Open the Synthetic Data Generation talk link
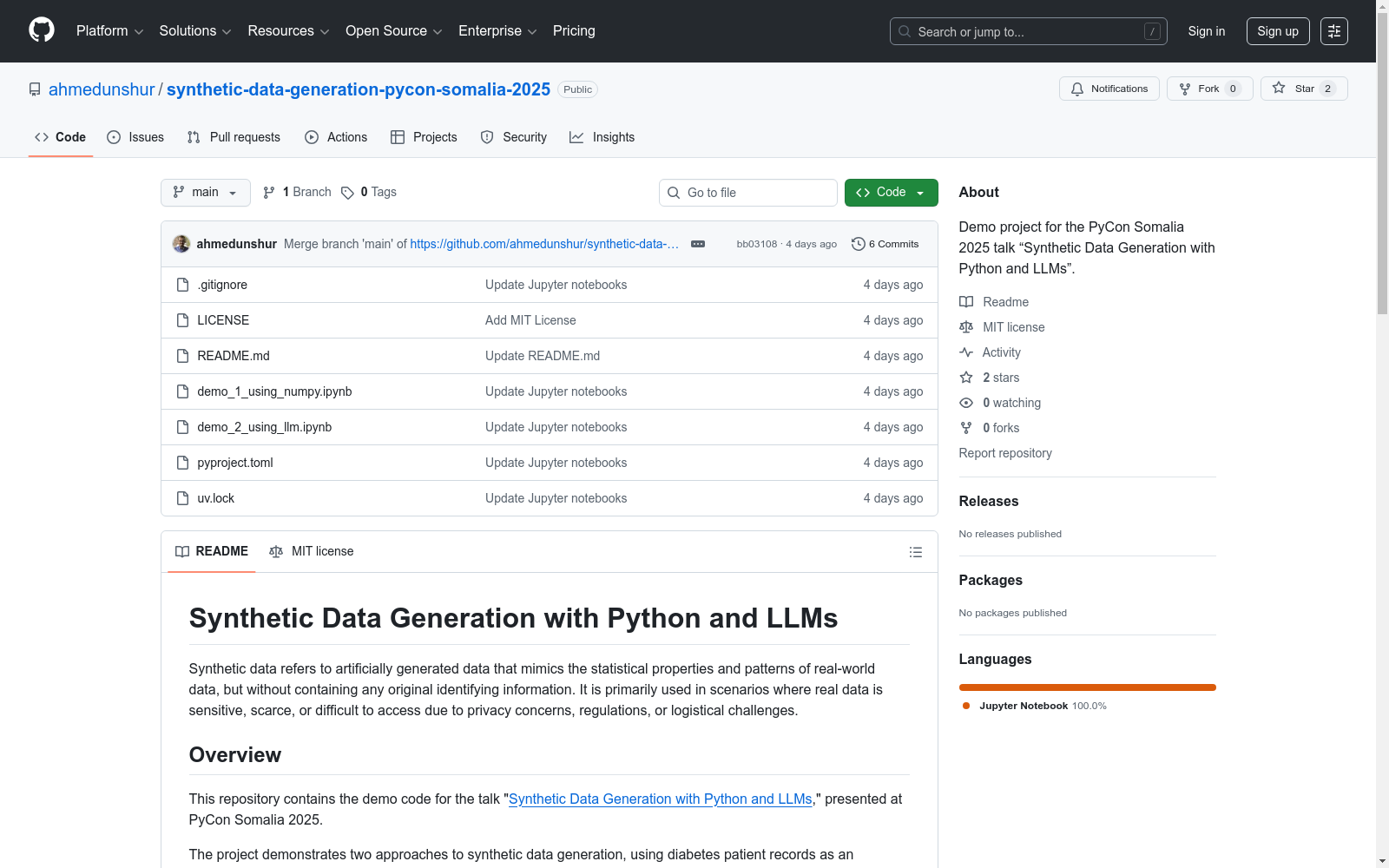Image resolution: width=1389 pixels, height=868 pixels. [x=661, y=799]
